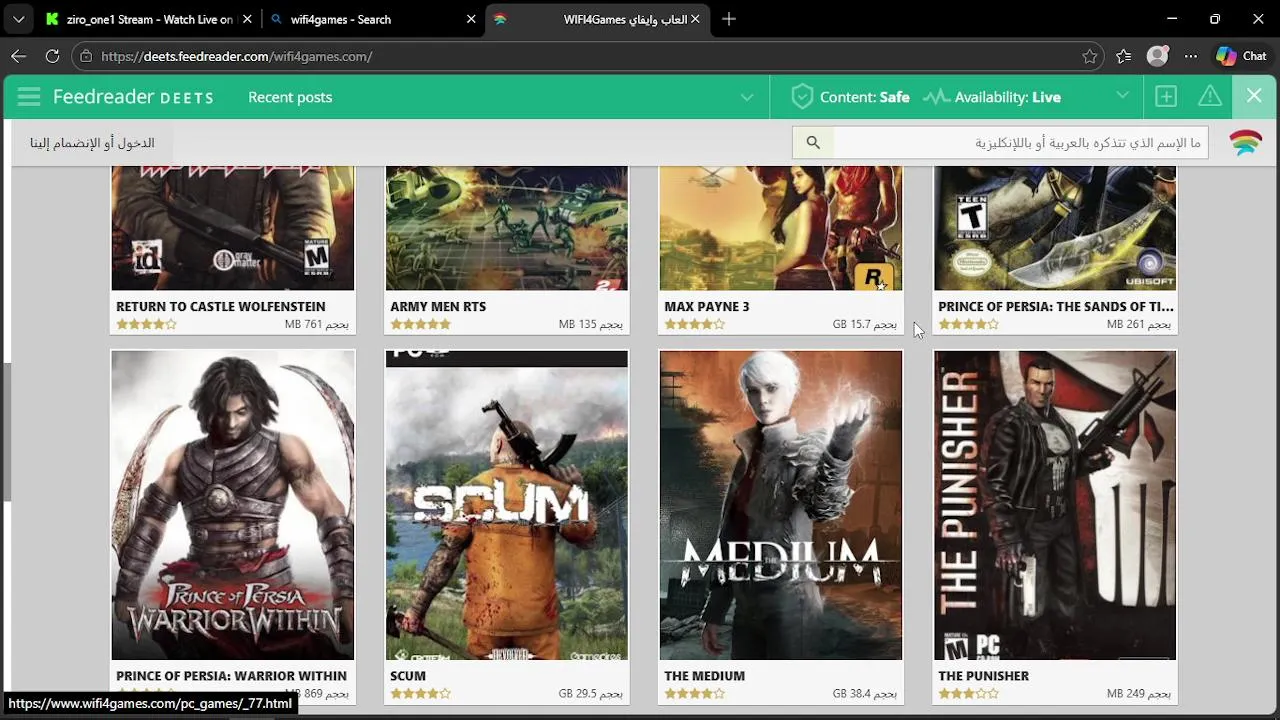The width and height of the screenshot is (1280, 720).
Task: Expand the Recent posts dropdown arrow
Action: pos(747,97)
